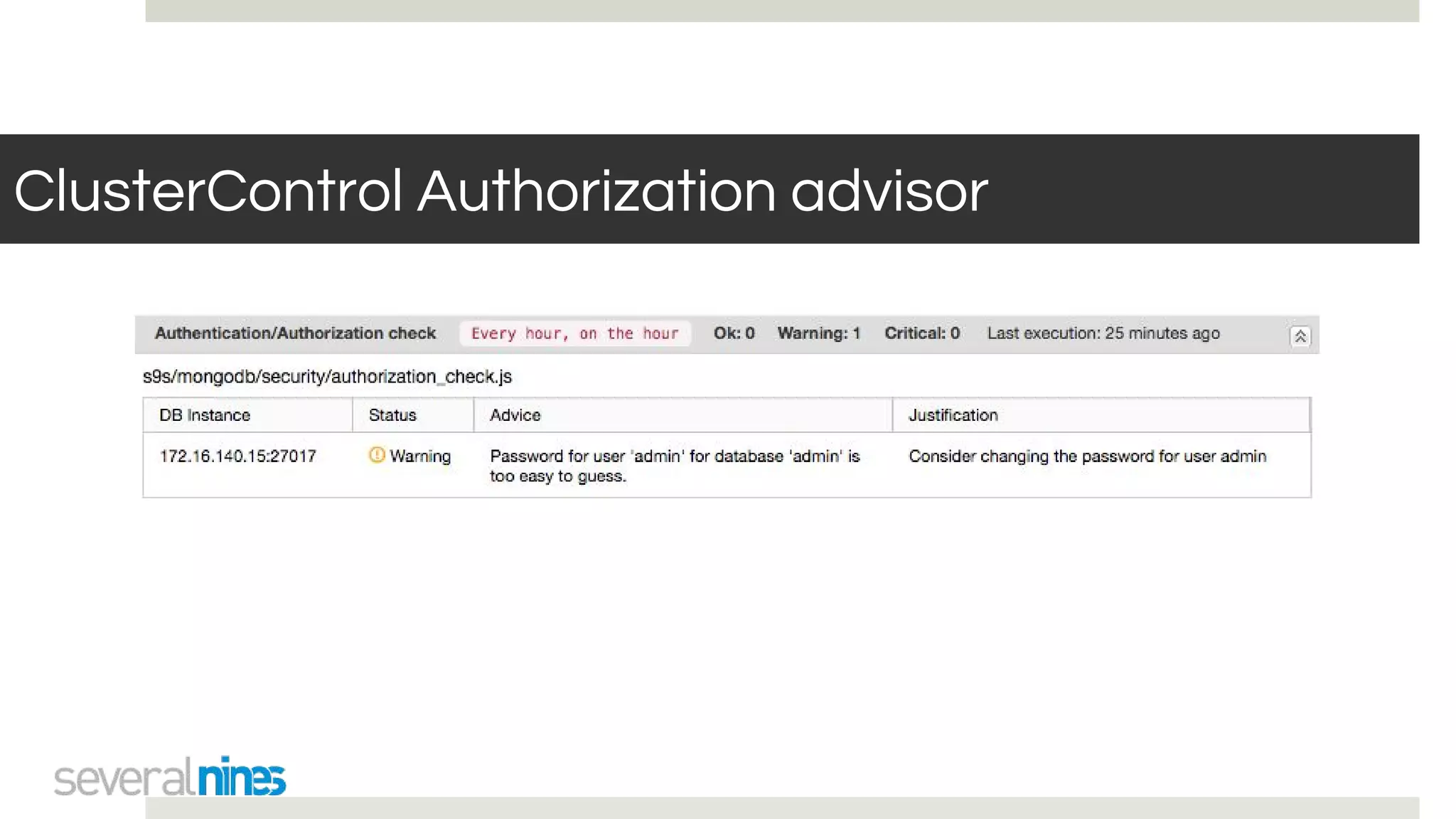Click the severalnines logo

pyautogui.click(x=170, y=776)
